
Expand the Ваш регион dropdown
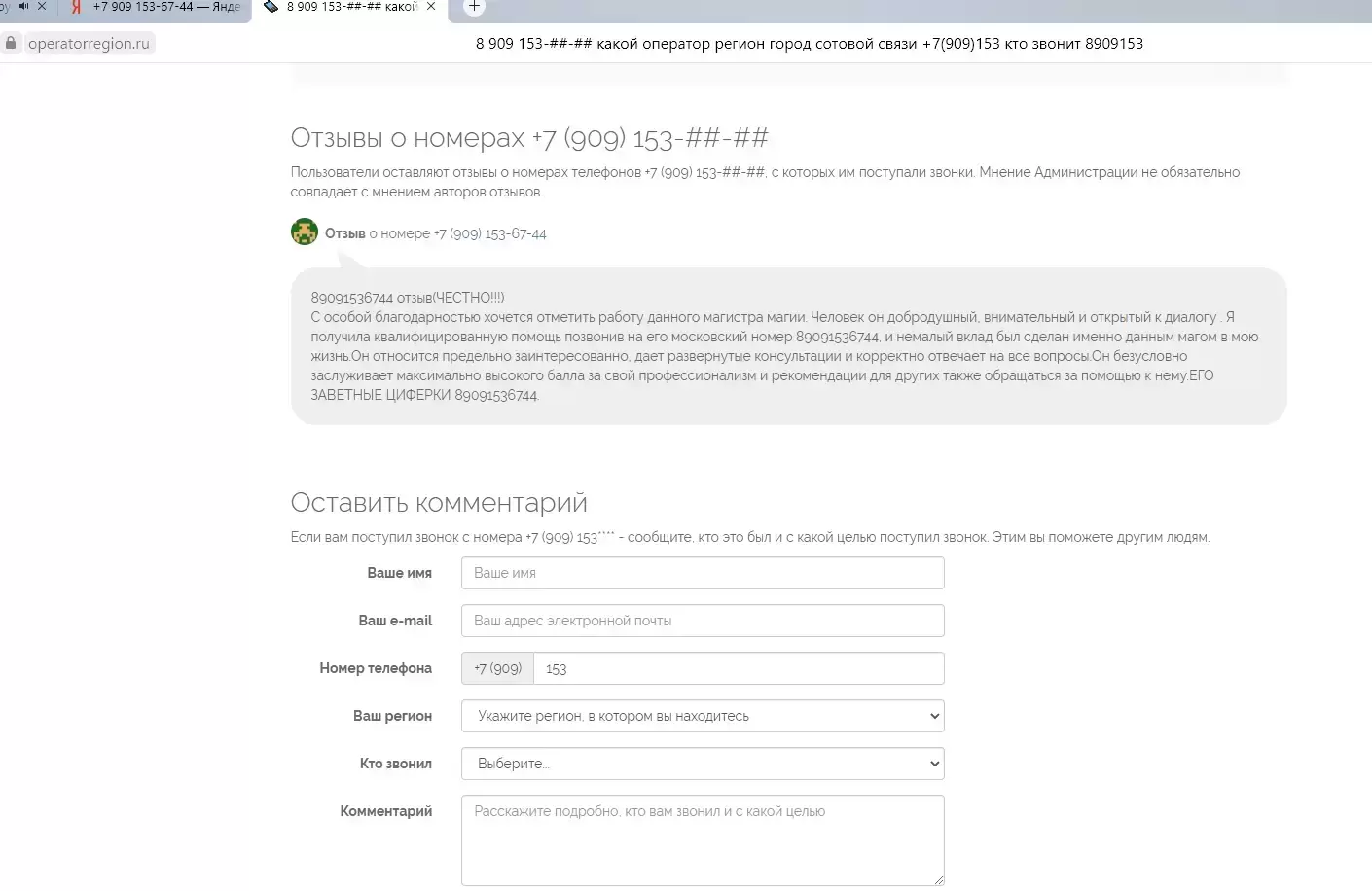[703, 716]
